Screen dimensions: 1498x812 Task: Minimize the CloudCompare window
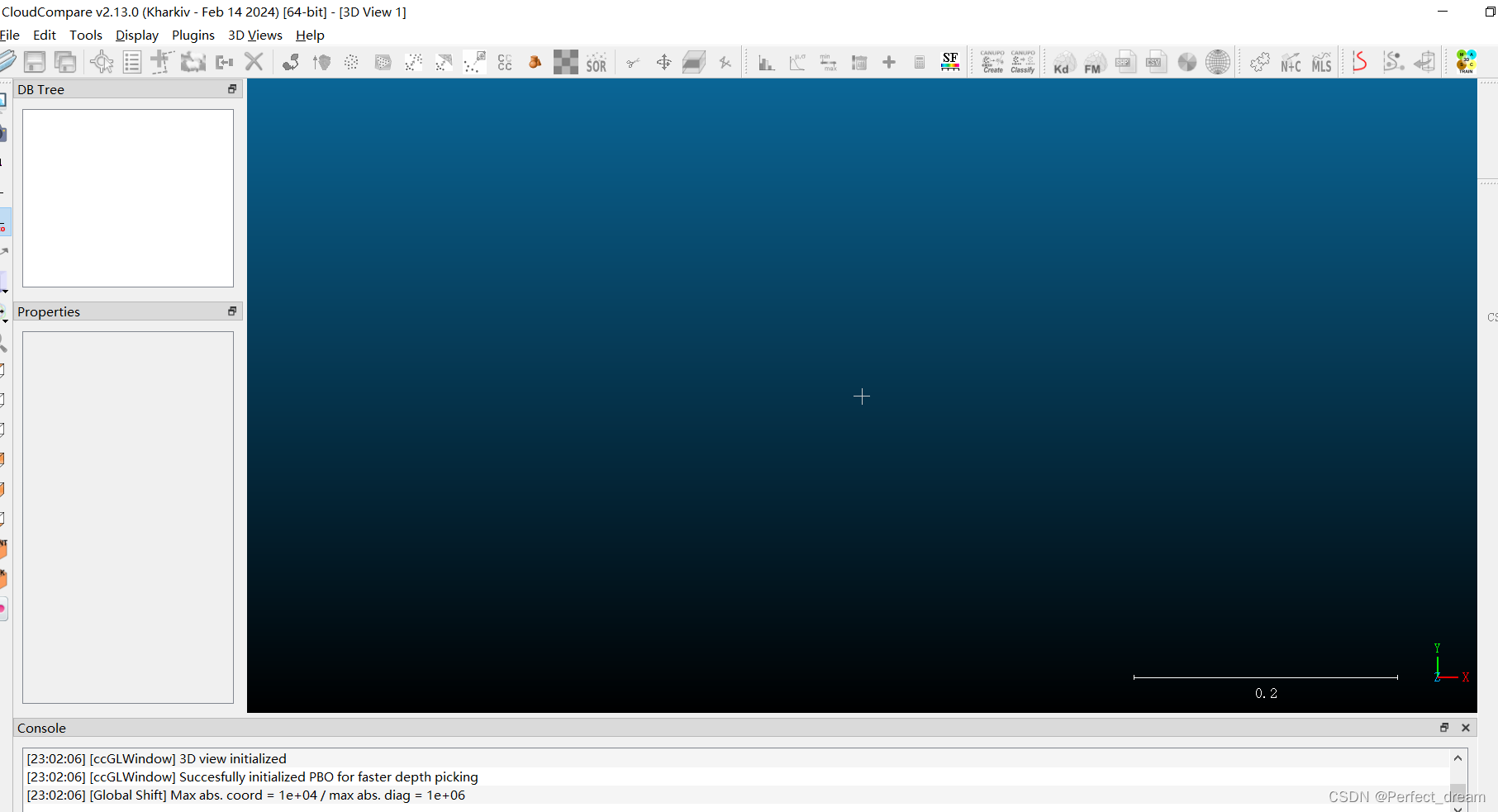click(x=1443, y=12)
